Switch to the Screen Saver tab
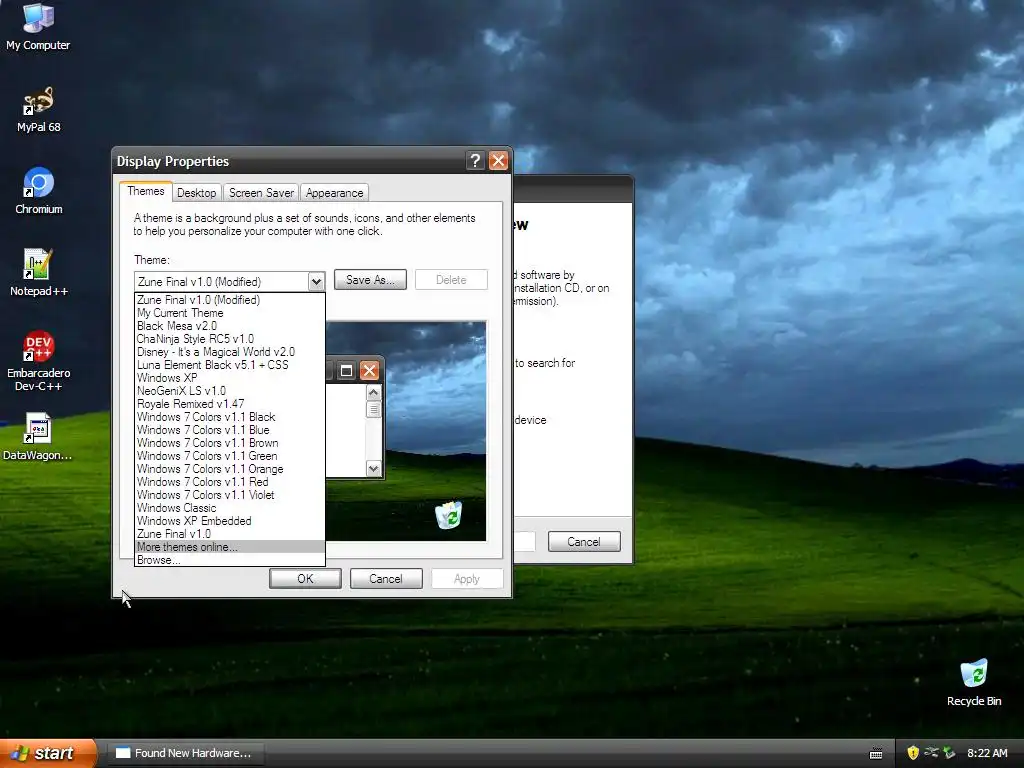The height and width of the screenshot is (768, 1024). [x=261, y=193]
